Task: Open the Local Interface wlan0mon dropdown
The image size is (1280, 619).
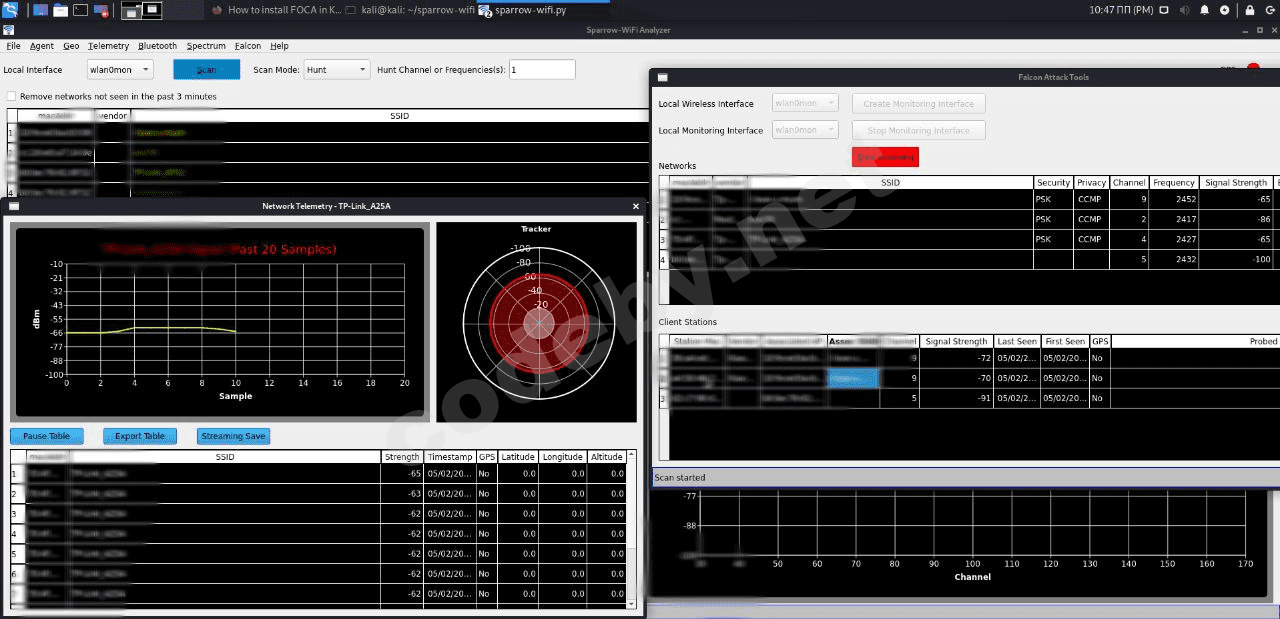Action: pos(120,70)
